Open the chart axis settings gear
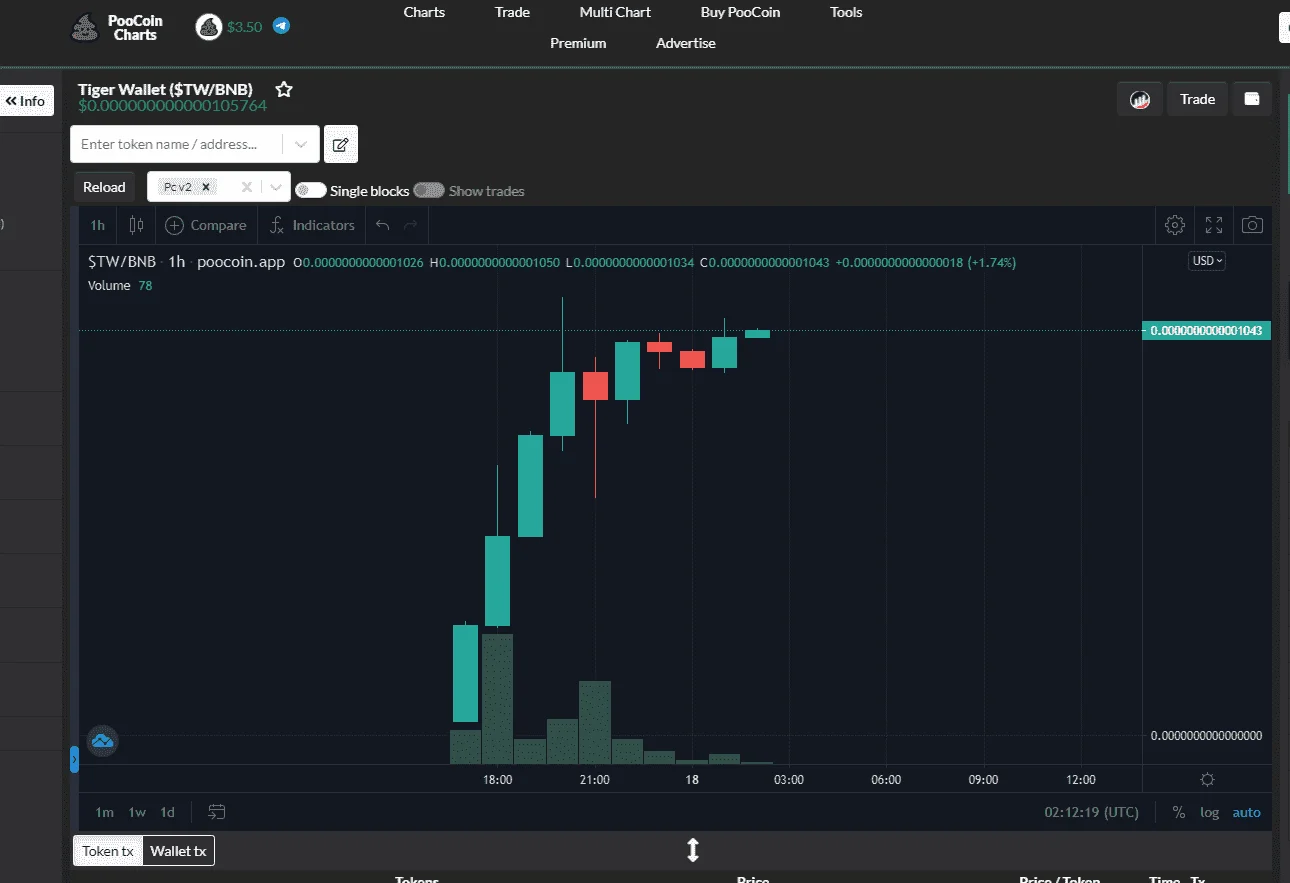 (x=1207, y=780)
